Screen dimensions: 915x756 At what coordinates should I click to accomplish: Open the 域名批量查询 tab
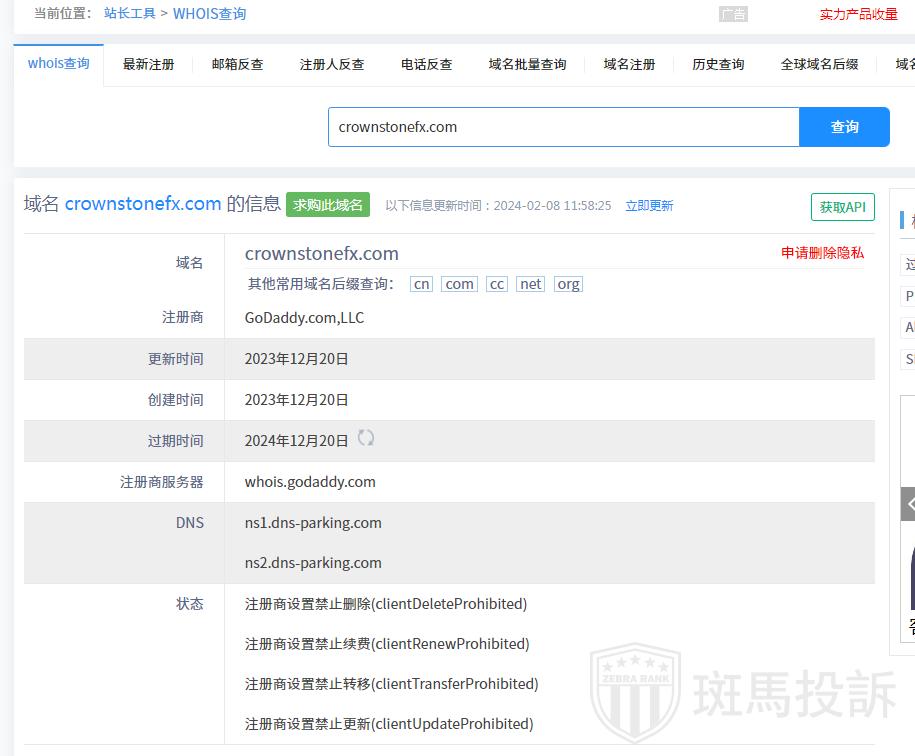[527, 64]
